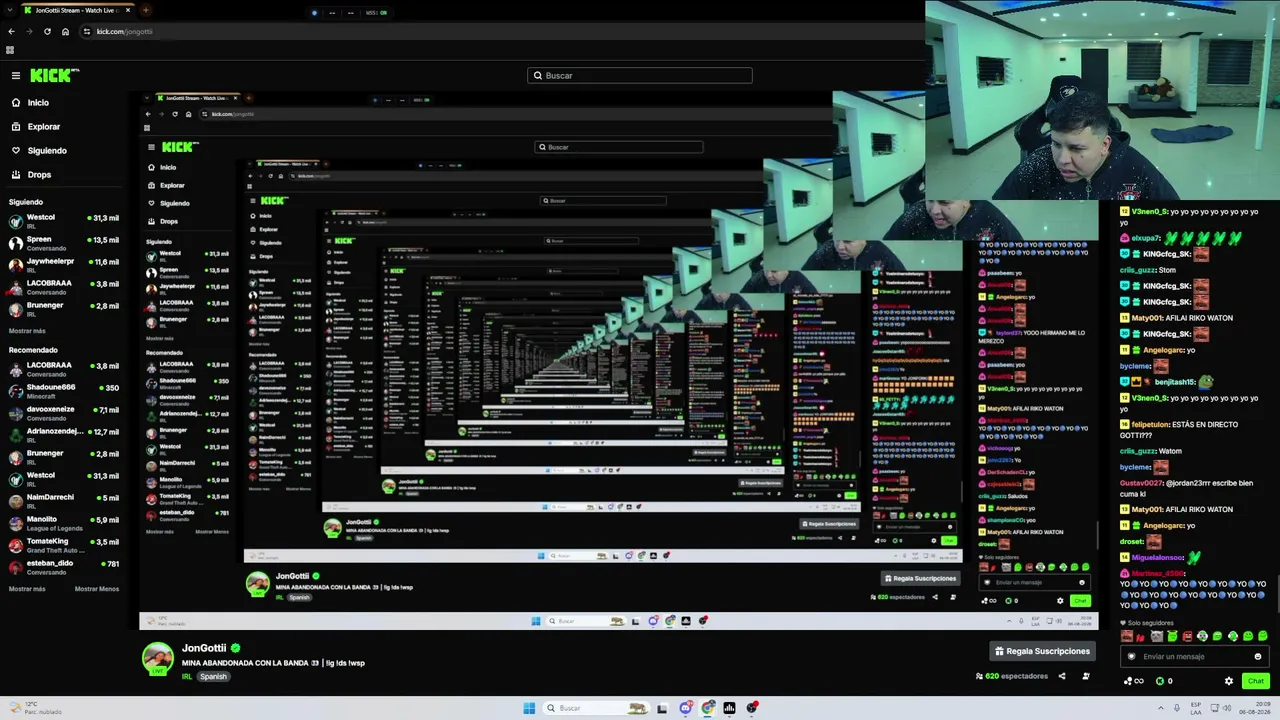Expand 'Mostrar más' under the Siguiendo list
1280x720 pixels.
coord(27,331)
